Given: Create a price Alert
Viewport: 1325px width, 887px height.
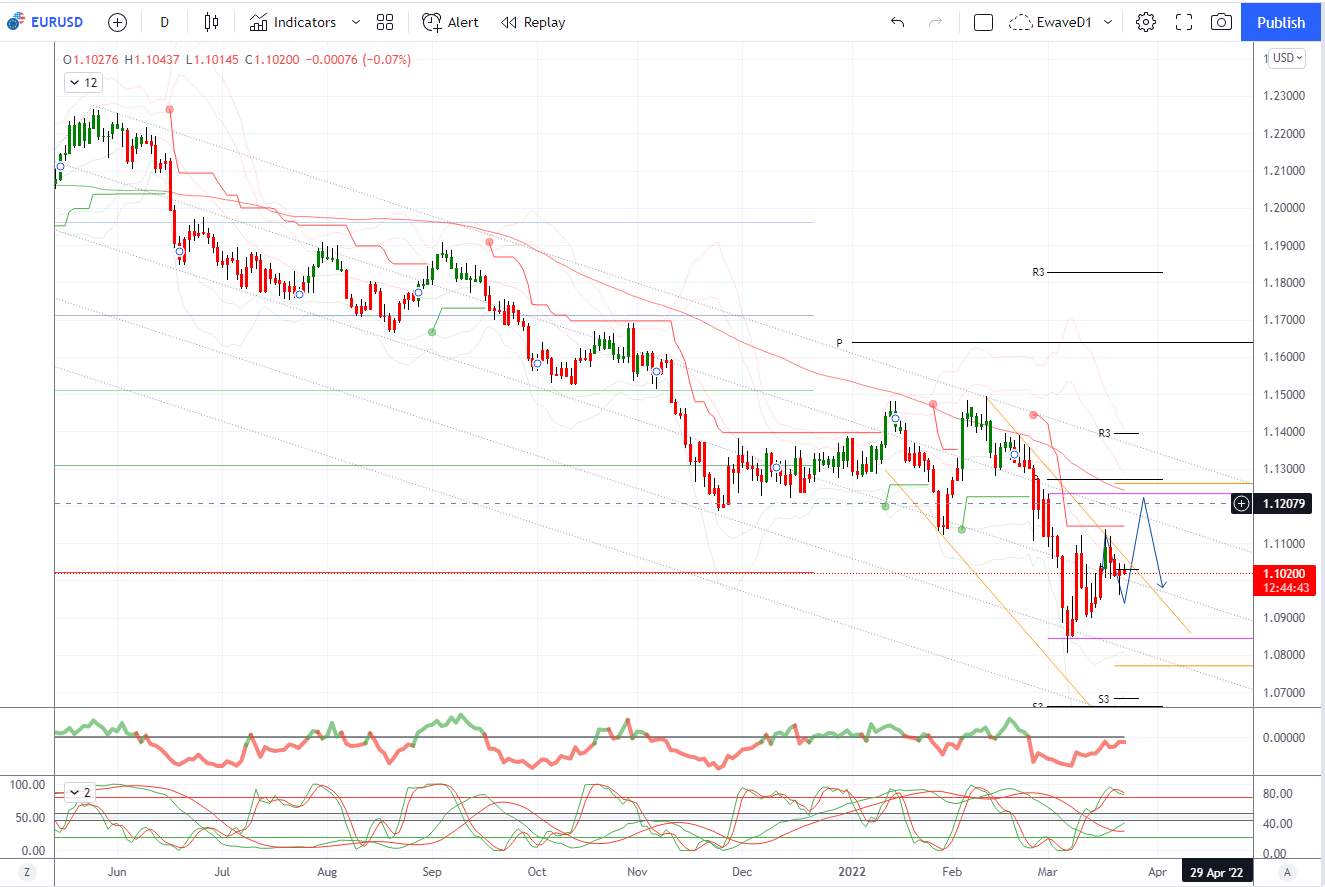Looking at the screenshot, I should pos(450,22).
